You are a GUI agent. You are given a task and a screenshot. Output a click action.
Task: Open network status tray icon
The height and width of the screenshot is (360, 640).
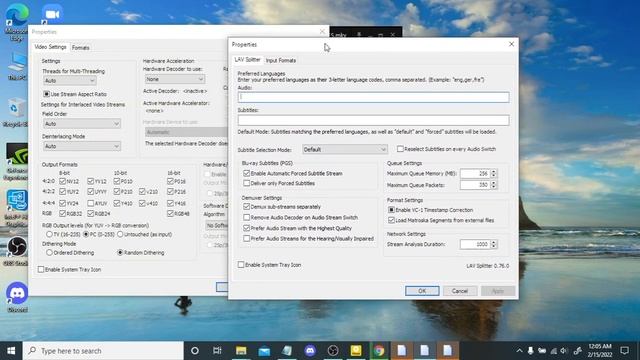click(553, 351)
